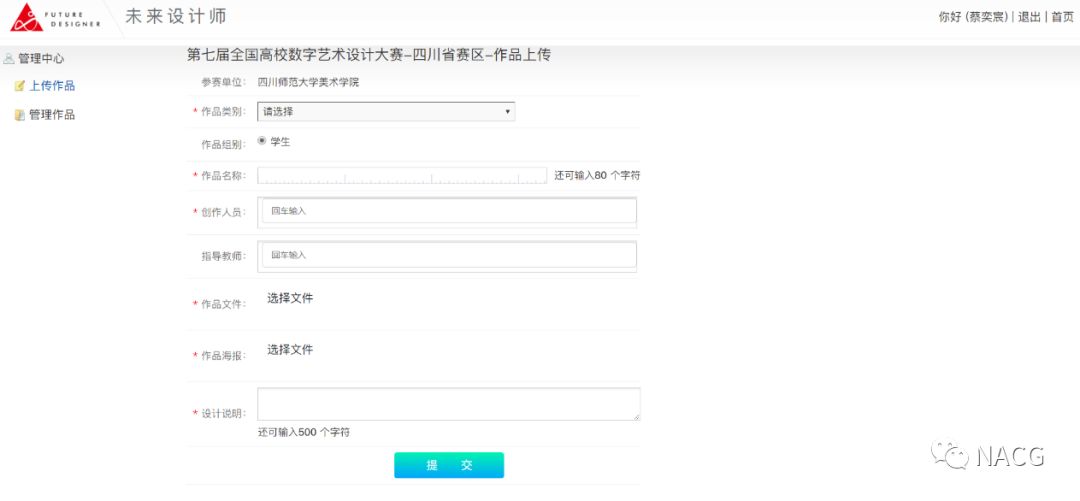
Task: Go to 首页 link in header
Action: tap(1061, 17)
